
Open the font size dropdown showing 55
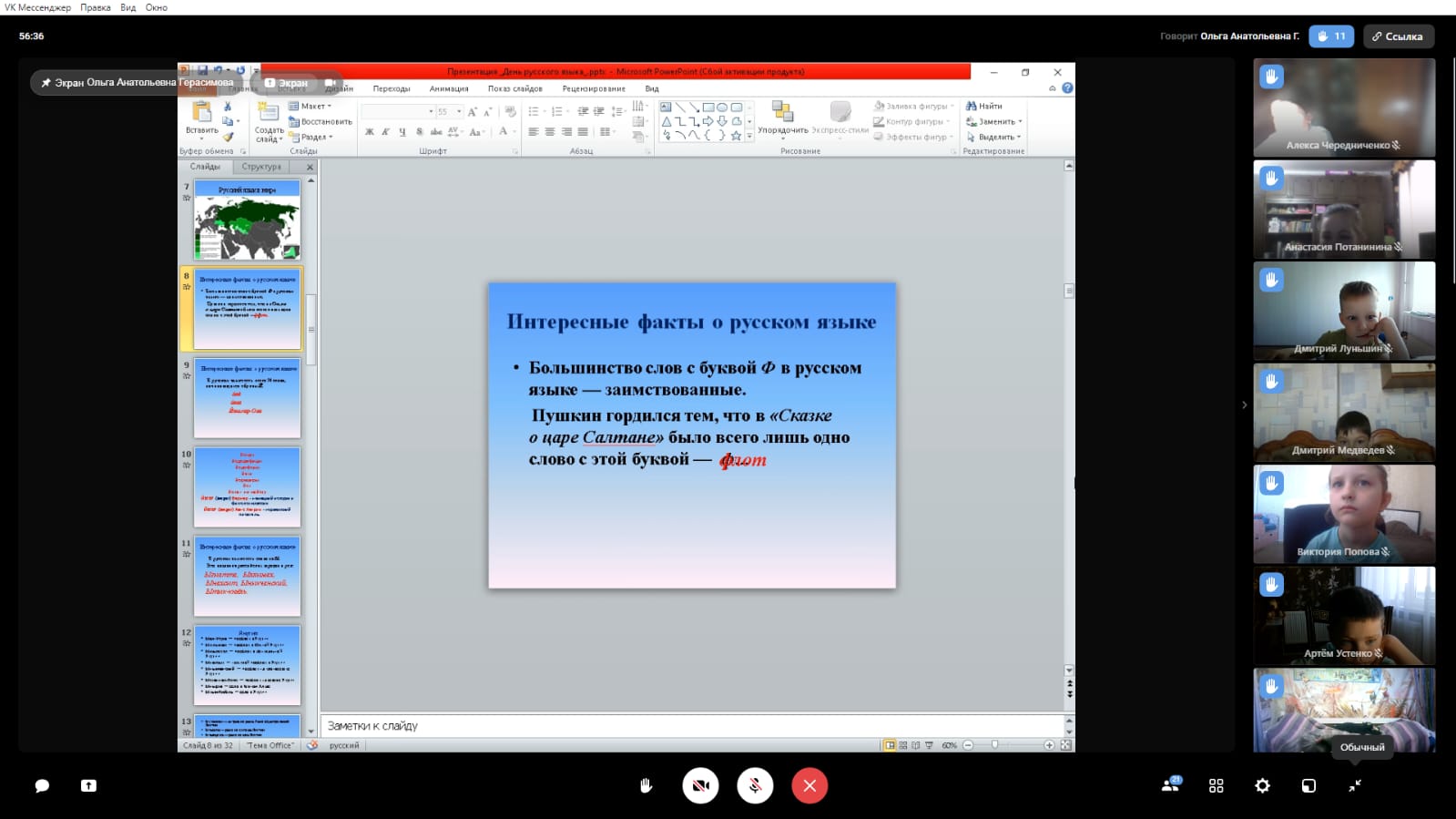point(450,111)
